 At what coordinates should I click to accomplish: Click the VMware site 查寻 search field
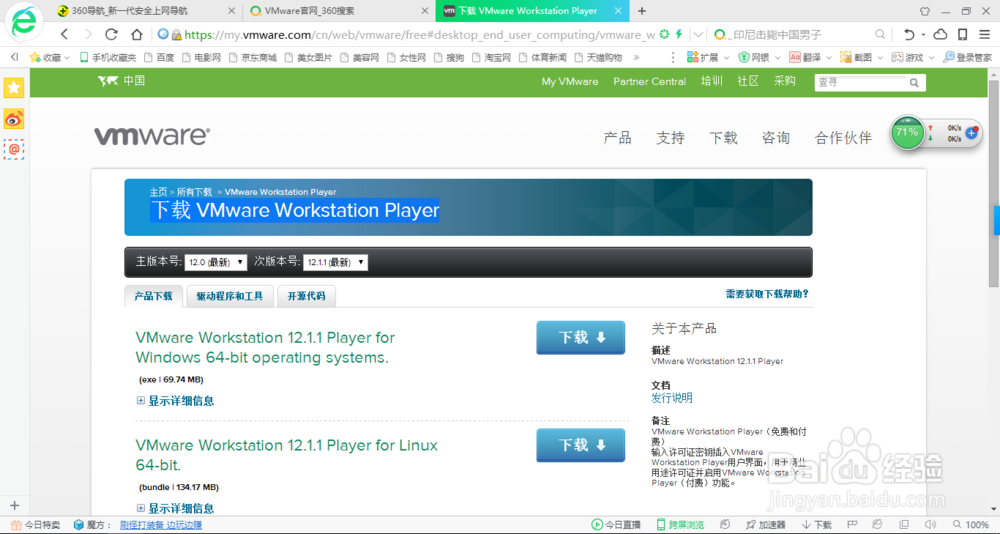tap(861, 82)
